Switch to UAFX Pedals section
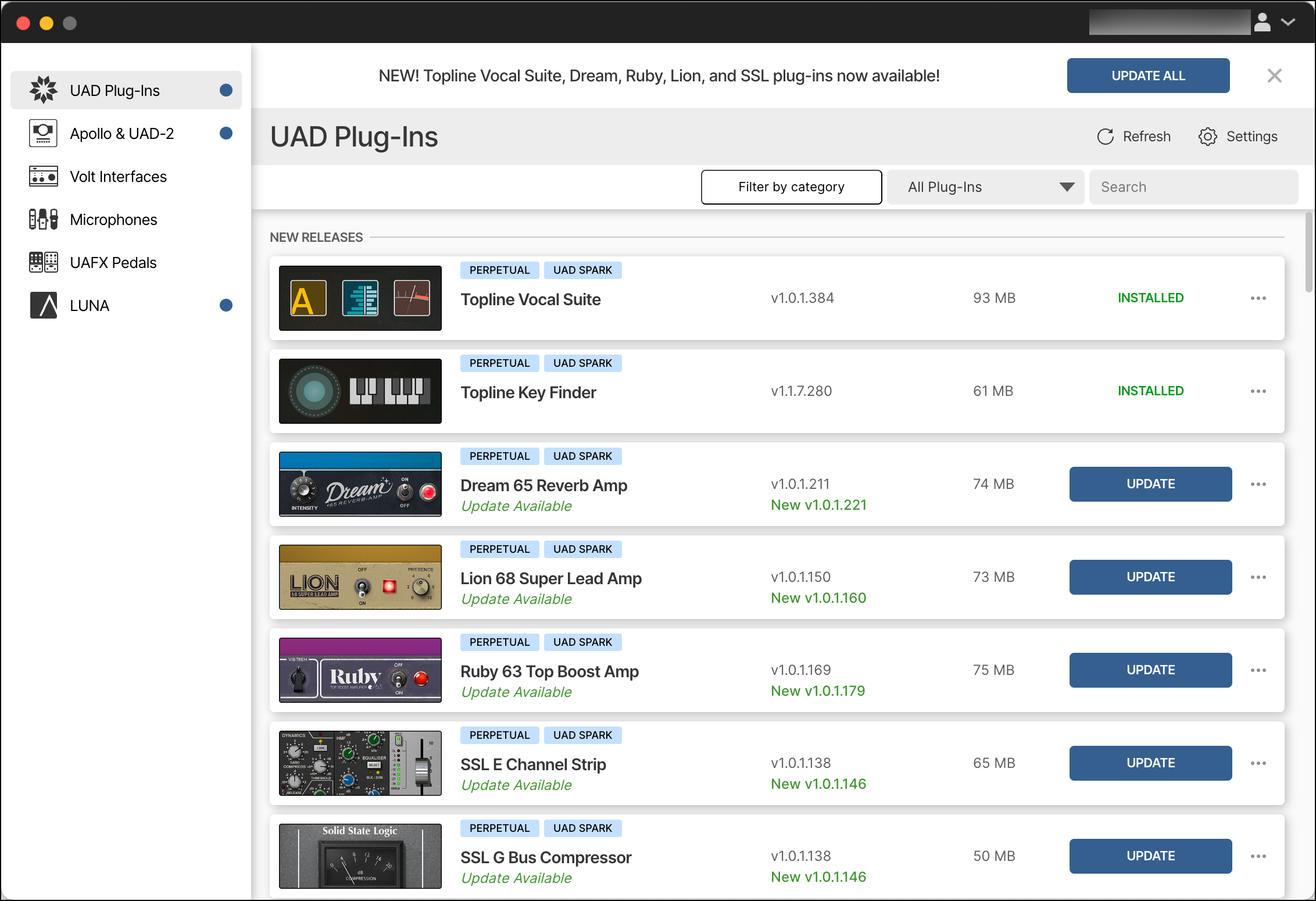This screenshot has width=1316, height=901. 126,262
